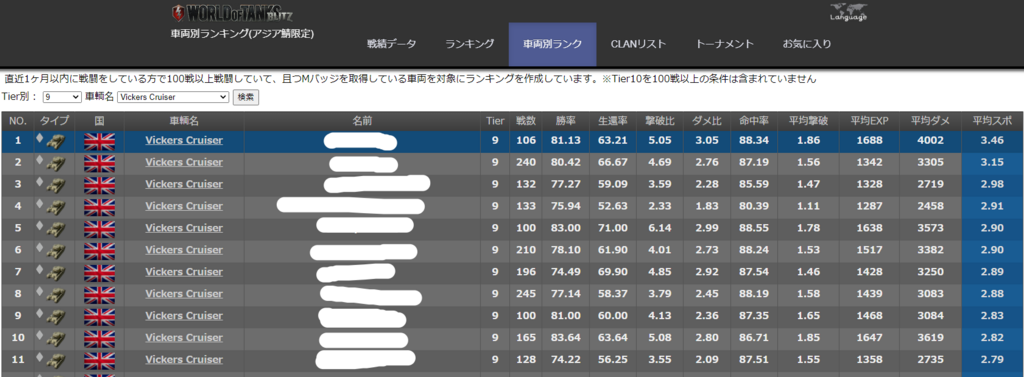Click the tank type icon in row 1
Image resolution: width=1024 pixels, height=377 pixels.
[55, 140]
